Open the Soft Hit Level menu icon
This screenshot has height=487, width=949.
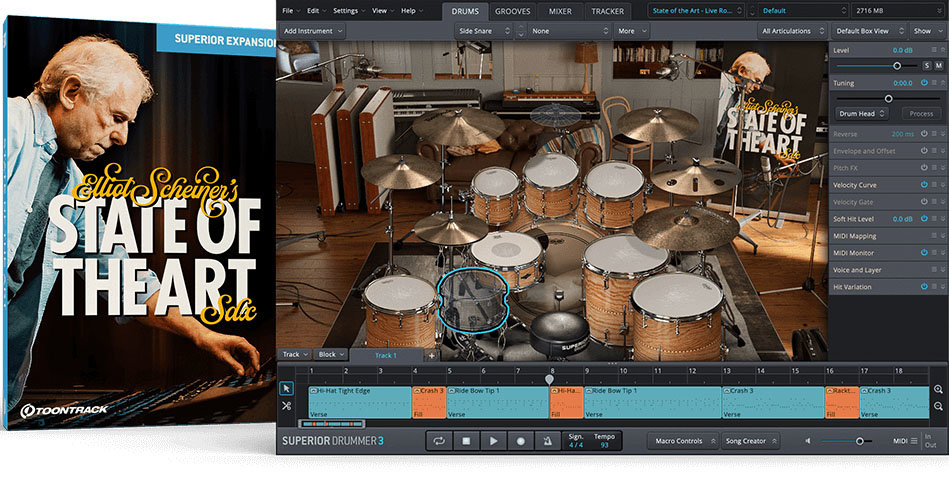[934, 218]
